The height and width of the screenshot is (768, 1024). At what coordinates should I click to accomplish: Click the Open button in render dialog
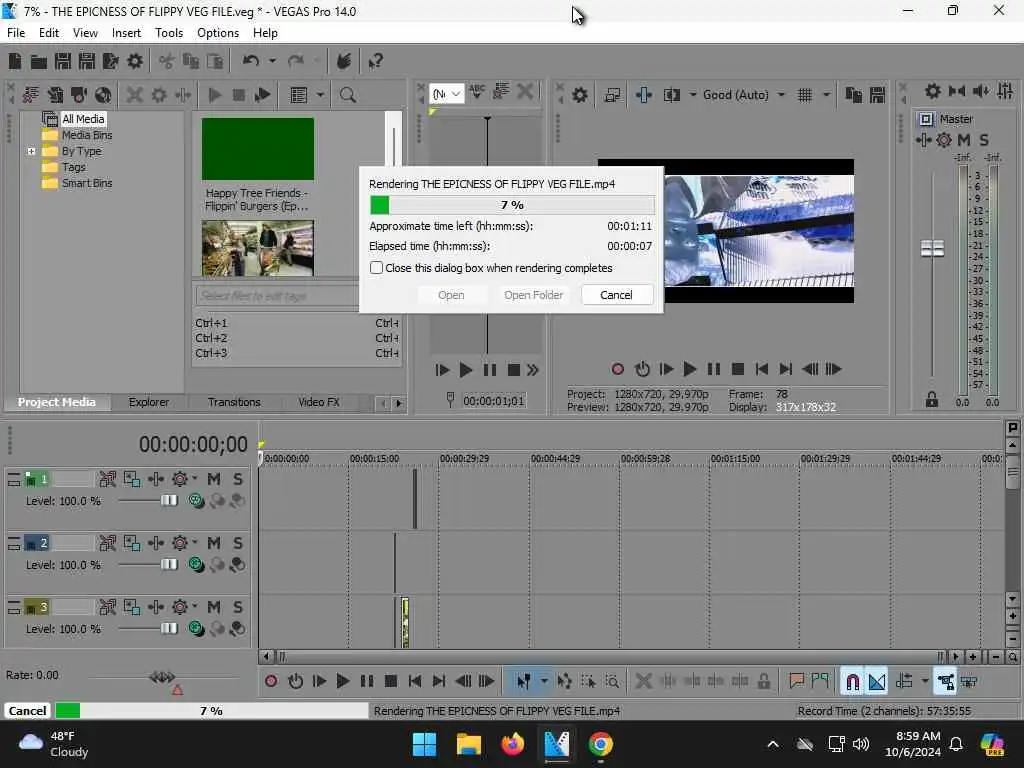point(451,295)
